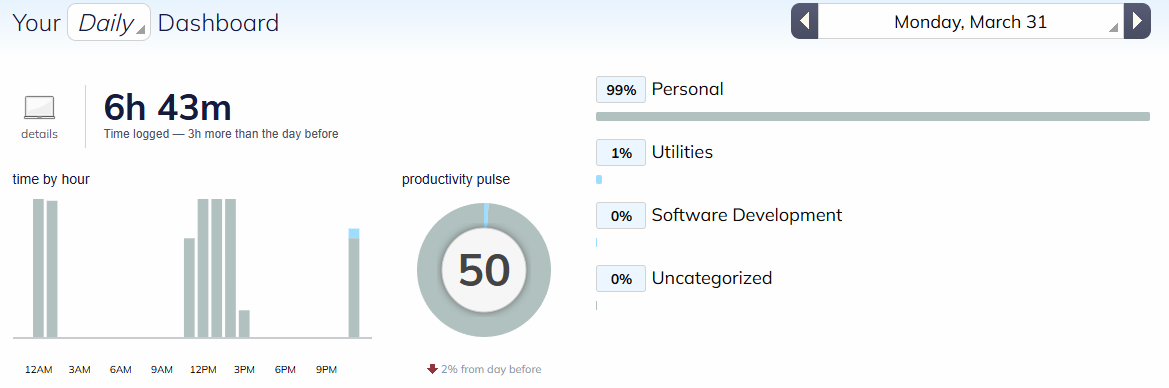This screenshot has width=1169, height=388.
Task: Click the red down arrow under pulse
Action: point(432,369)
